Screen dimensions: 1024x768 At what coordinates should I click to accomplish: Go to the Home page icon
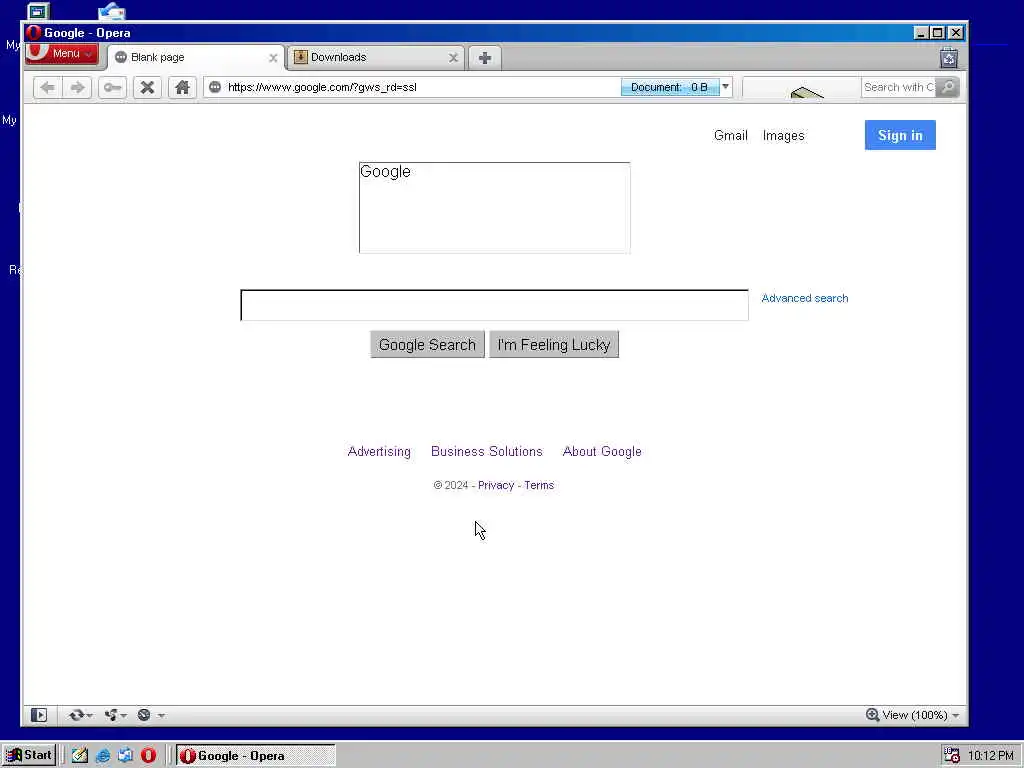pyautogui.click(x=182, y=88)
